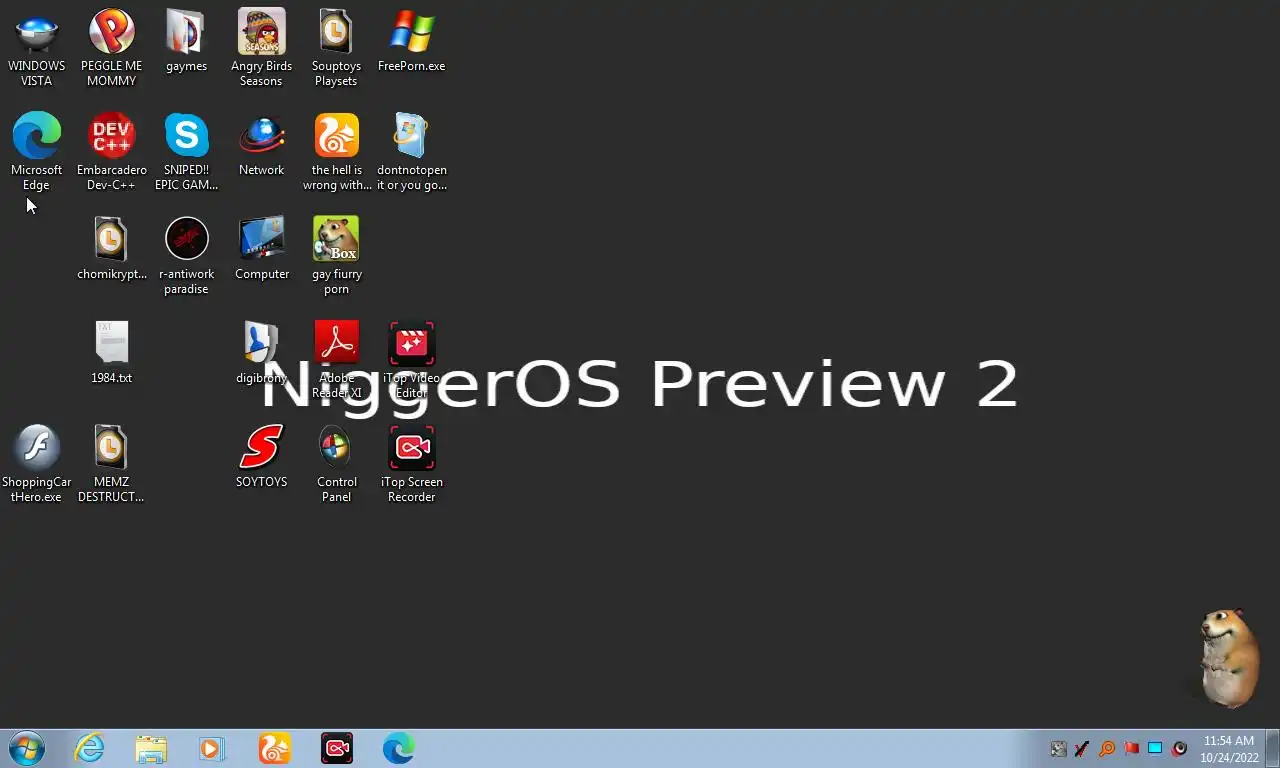Select the Souptoys Playsets icon

(336, 47)
